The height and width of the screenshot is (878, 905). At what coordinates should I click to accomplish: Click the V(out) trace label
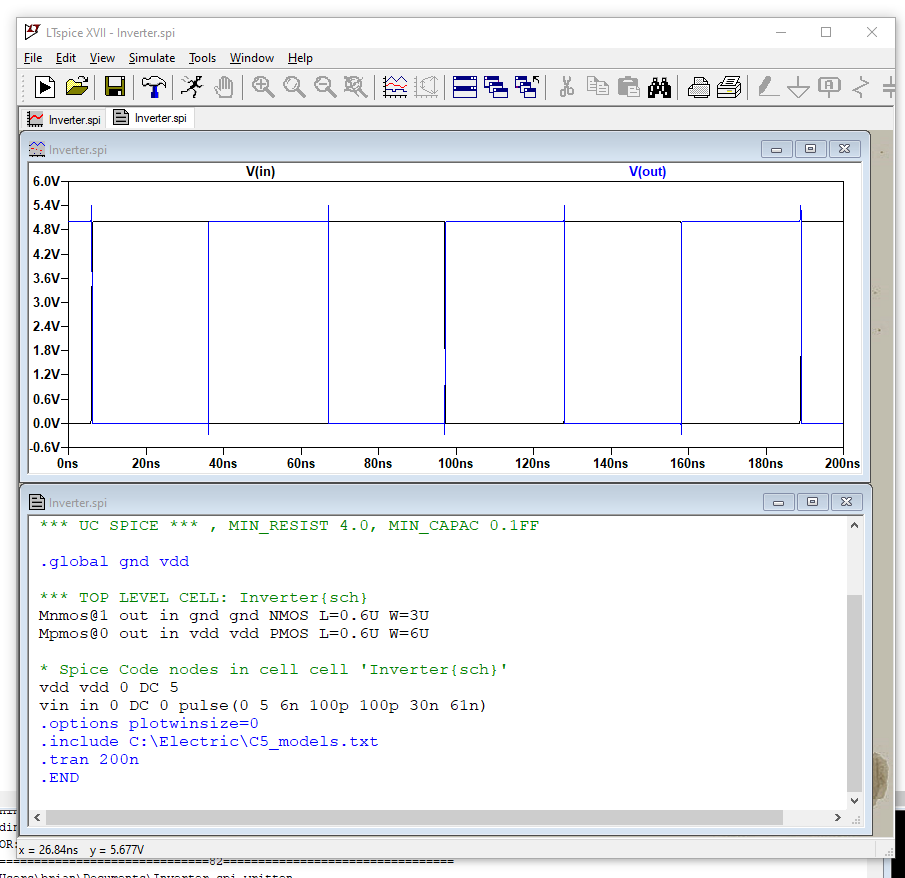[x=647, y=171]
